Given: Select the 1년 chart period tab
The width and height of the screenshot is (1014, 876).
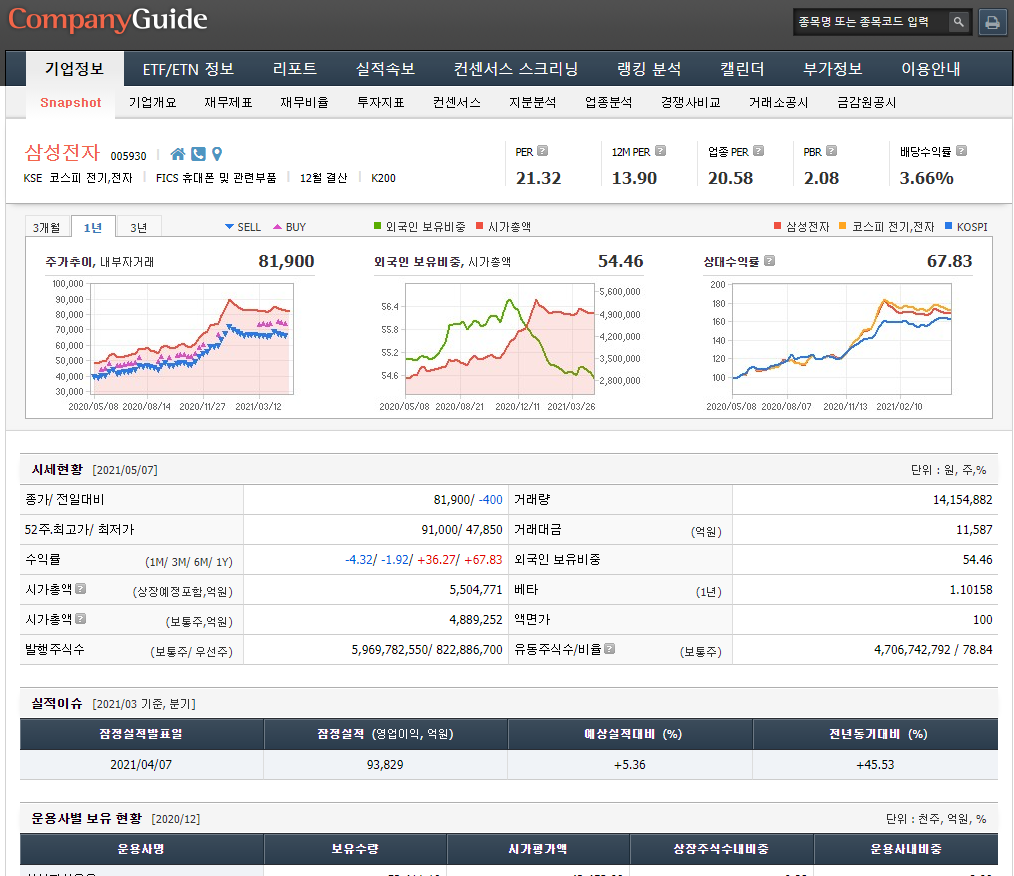Looking at the screenshot, I should [x=93, y=227].
